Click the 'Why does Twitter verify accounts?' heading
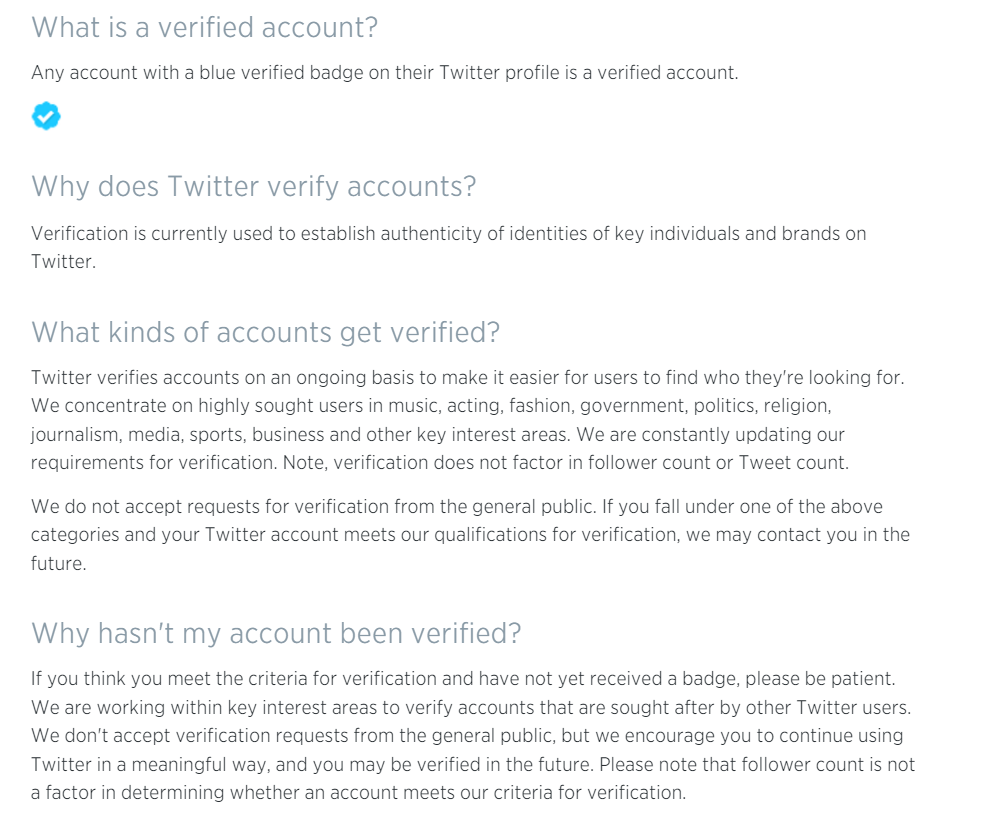Viewport: 983px width, 830px height. click(x=254, y=187)
